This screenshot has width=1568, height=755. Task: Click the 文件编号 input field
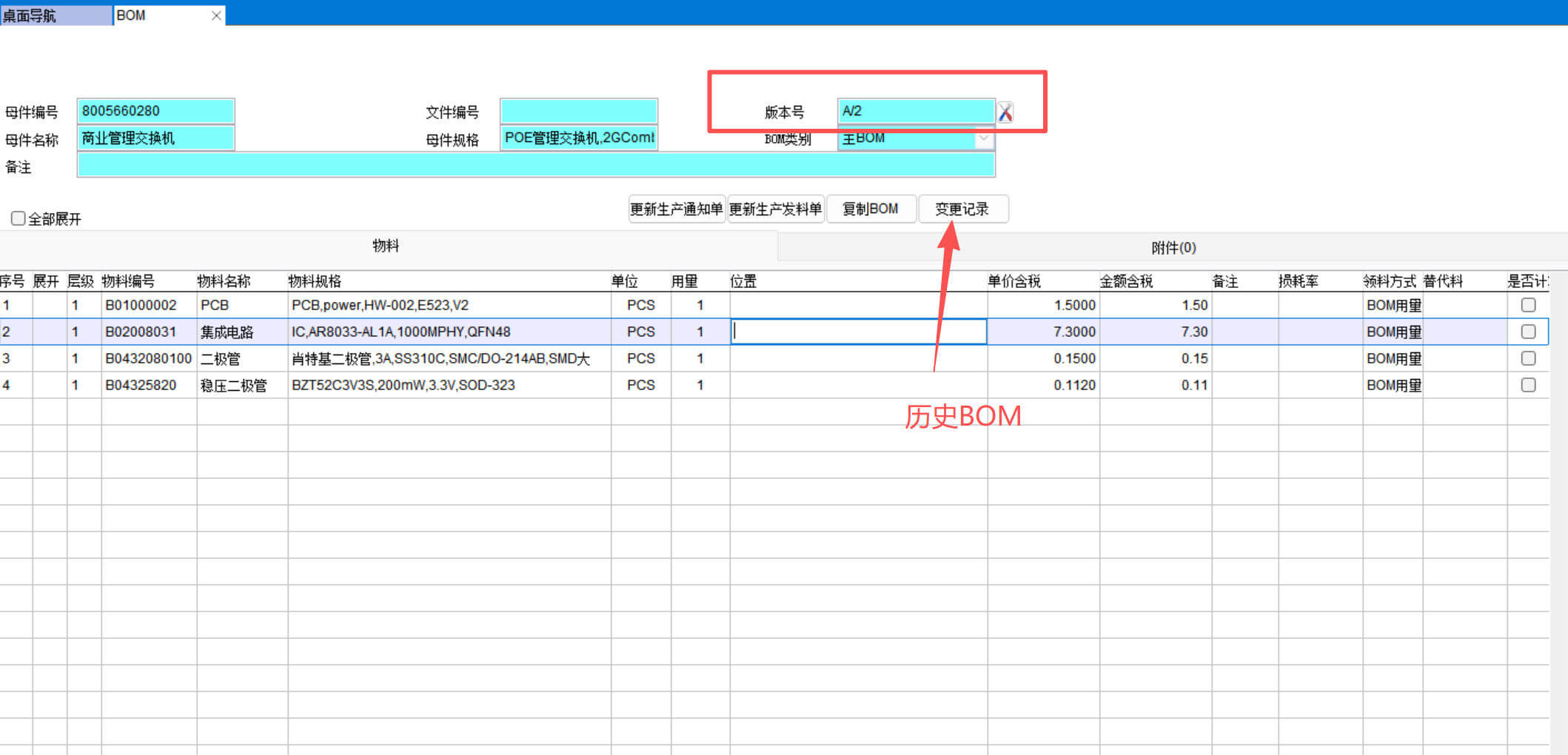578,111
